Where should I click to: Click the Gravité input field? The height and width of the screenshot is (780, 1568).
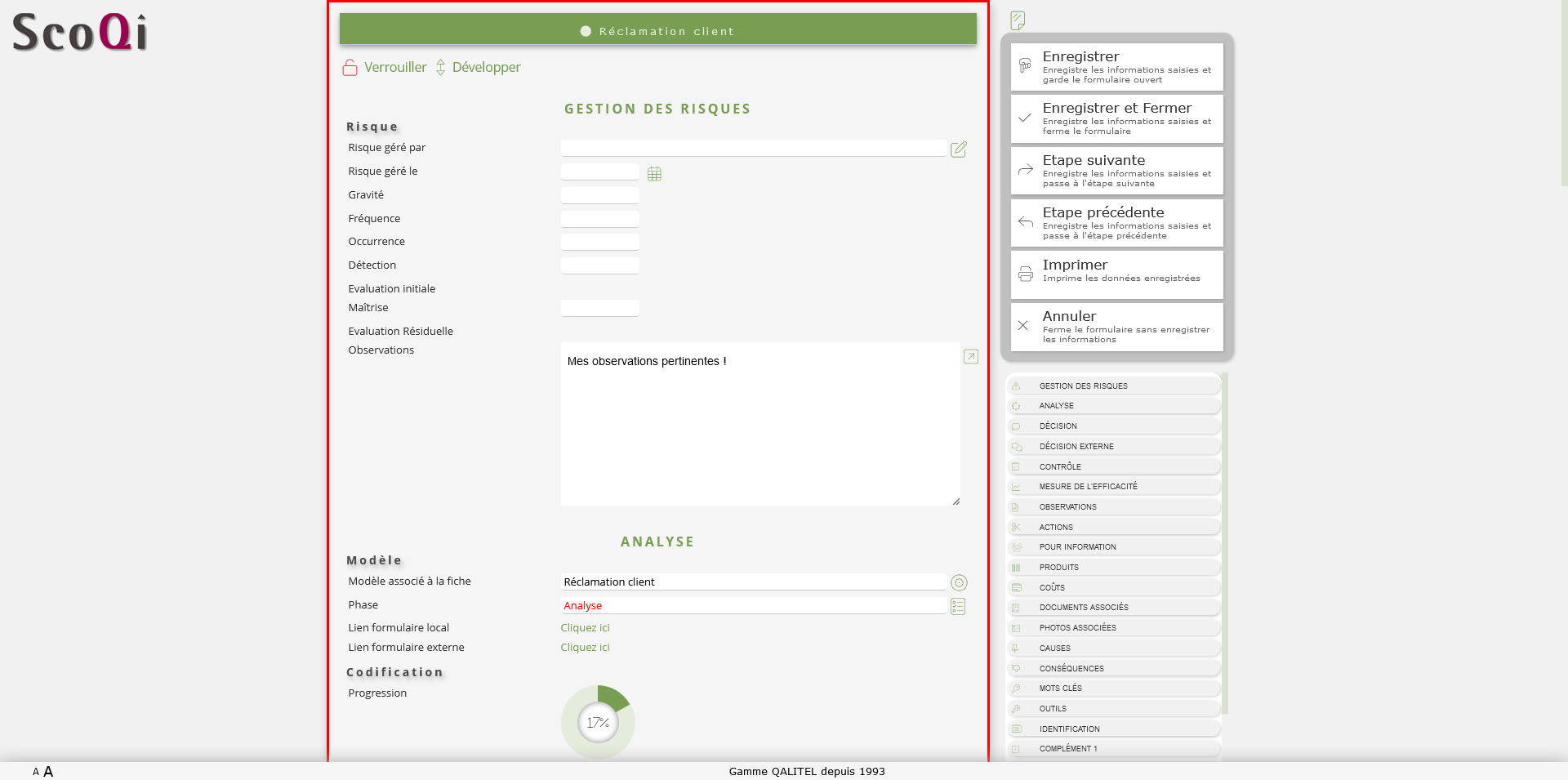click(x=600, y=195)
